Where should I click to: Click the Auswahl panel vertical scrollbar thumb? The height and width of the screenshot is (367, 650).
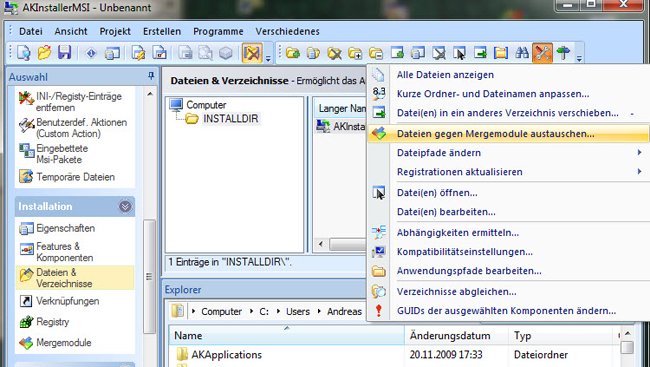tap(149, 276)
